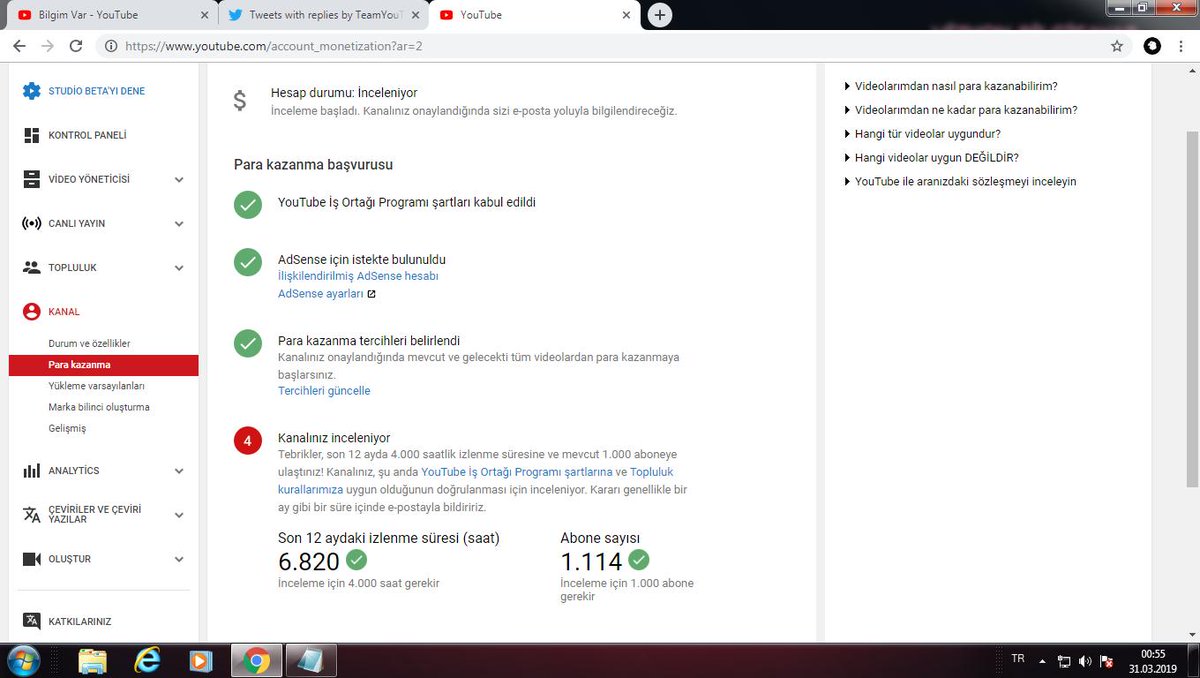The width and height of the screenshot is (1200, 678).
Task: Open YouTube İş Ortağı Programı şartlarına link
Action: 516,472
